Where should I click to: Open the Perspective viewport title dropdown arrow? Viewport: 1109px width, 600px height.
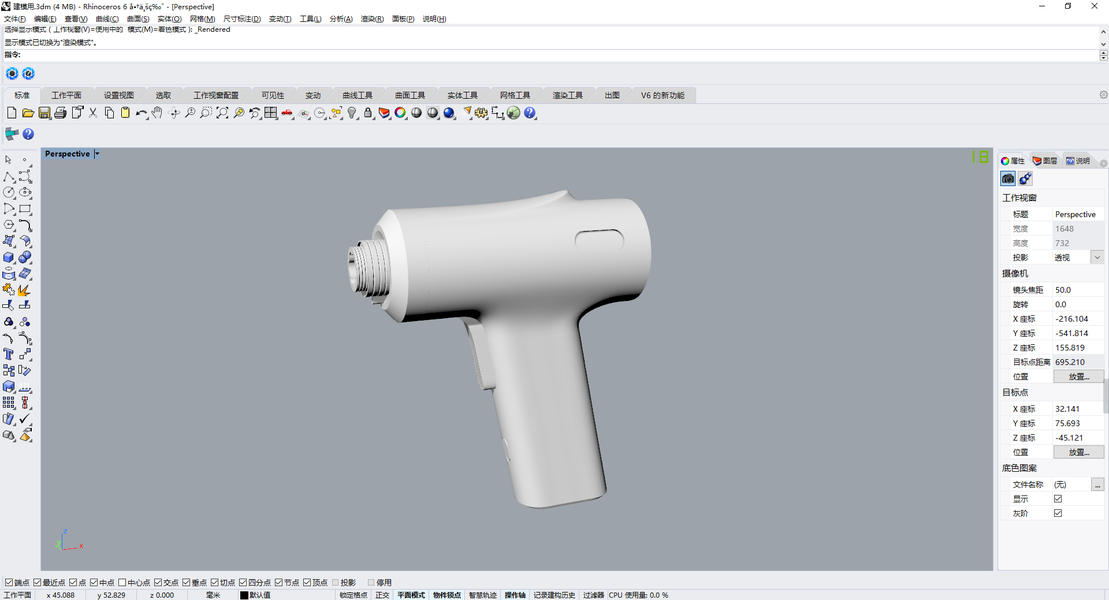click(97, 154)
